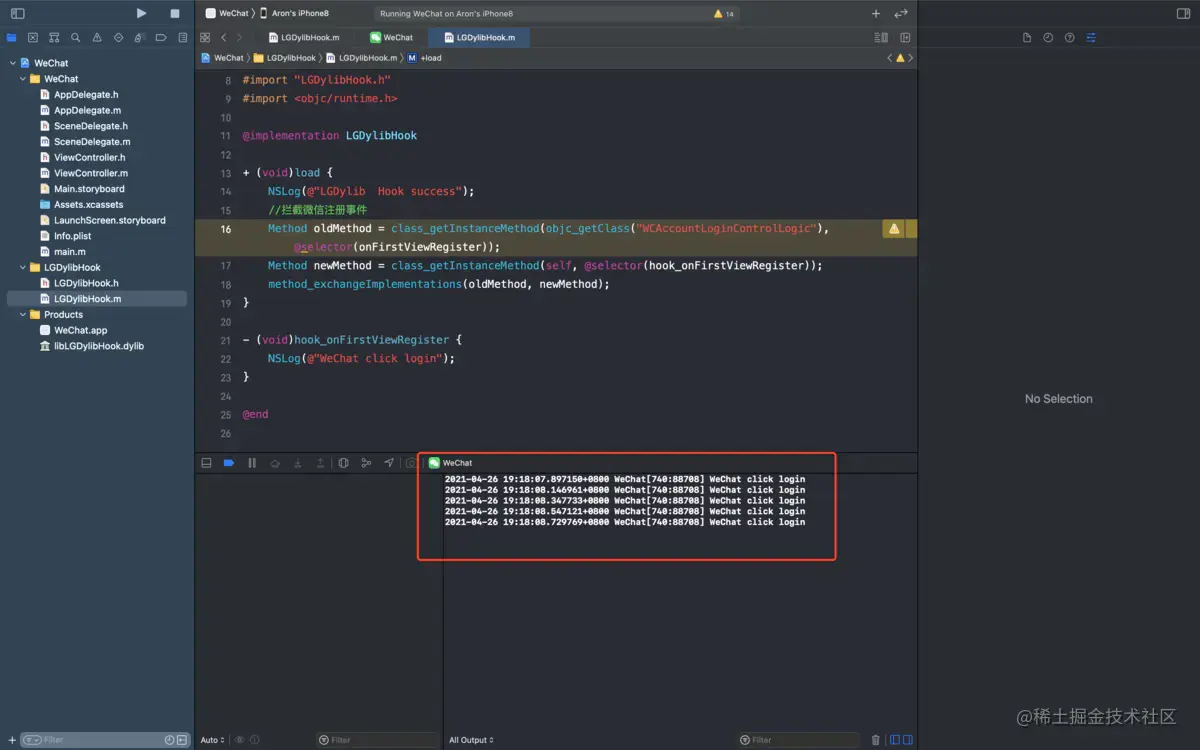Clear the console with the trash icon
This screenshot has width=1200, height=750.
pos(876,740)
